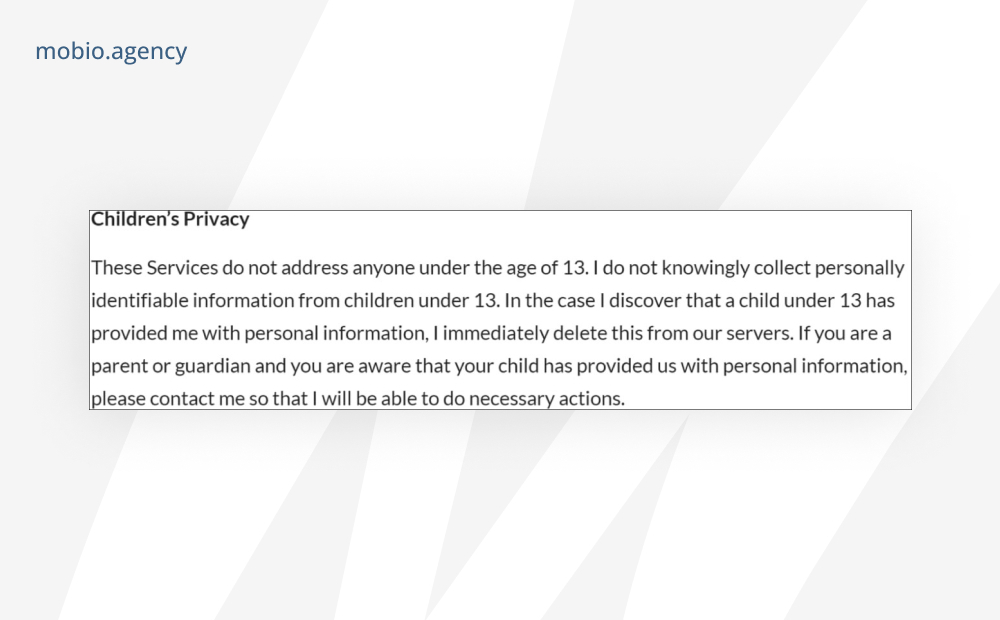The width and height of the screenshot is (1000, 620).
Task: Click the mobio.agency logo text
Action: point(111,52)
